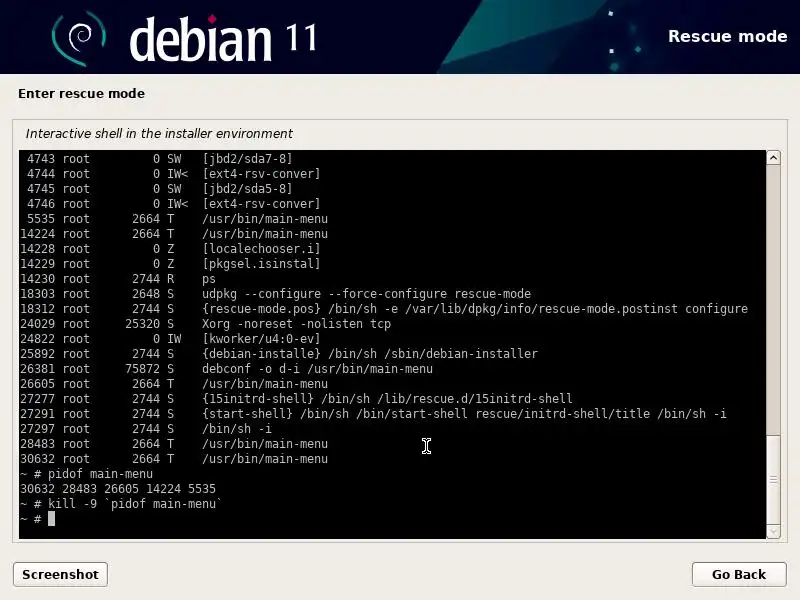Click the '{15initrd-shell}' process row
The width and height of the screenshot is (800, 600).
[296, 399]
